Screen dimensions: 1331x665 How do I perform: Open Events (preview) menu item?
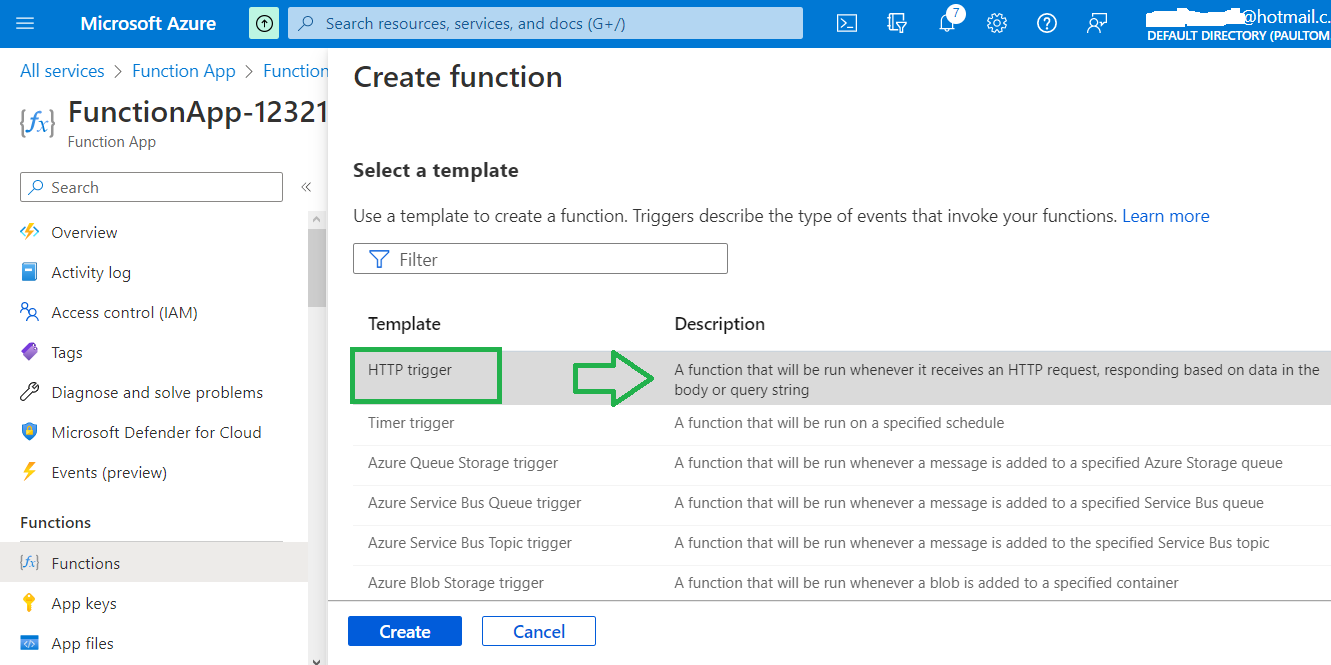coord(109,472)
